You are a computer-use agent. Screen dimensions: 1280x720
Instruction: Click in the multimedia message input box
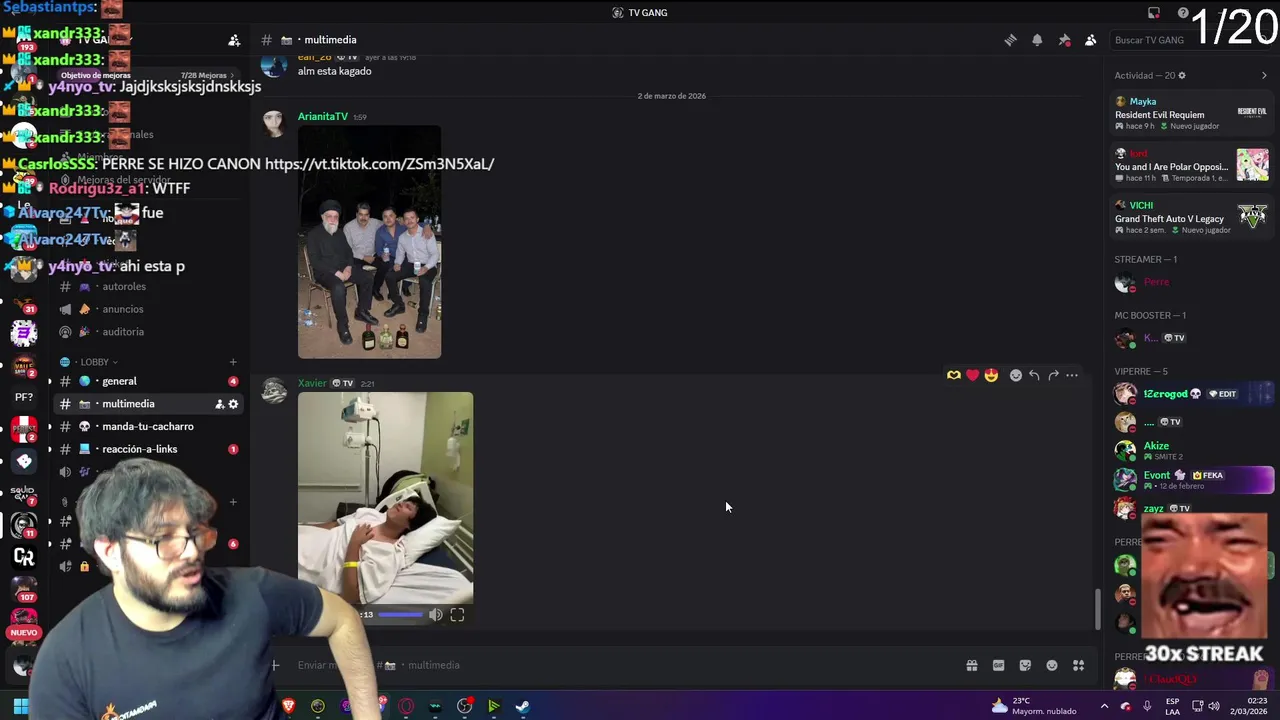[620, 665]
